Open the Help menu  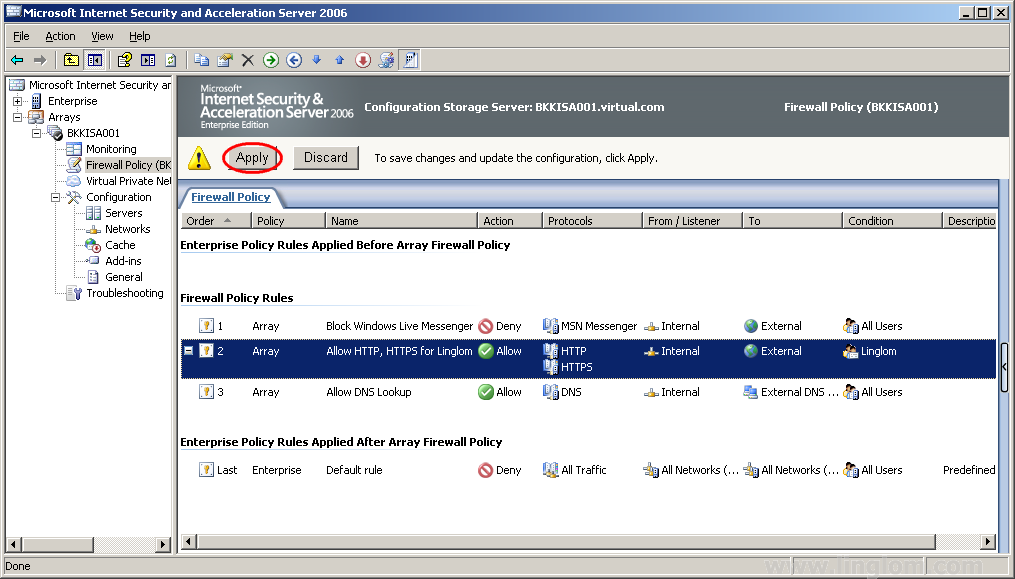point(140,36)
